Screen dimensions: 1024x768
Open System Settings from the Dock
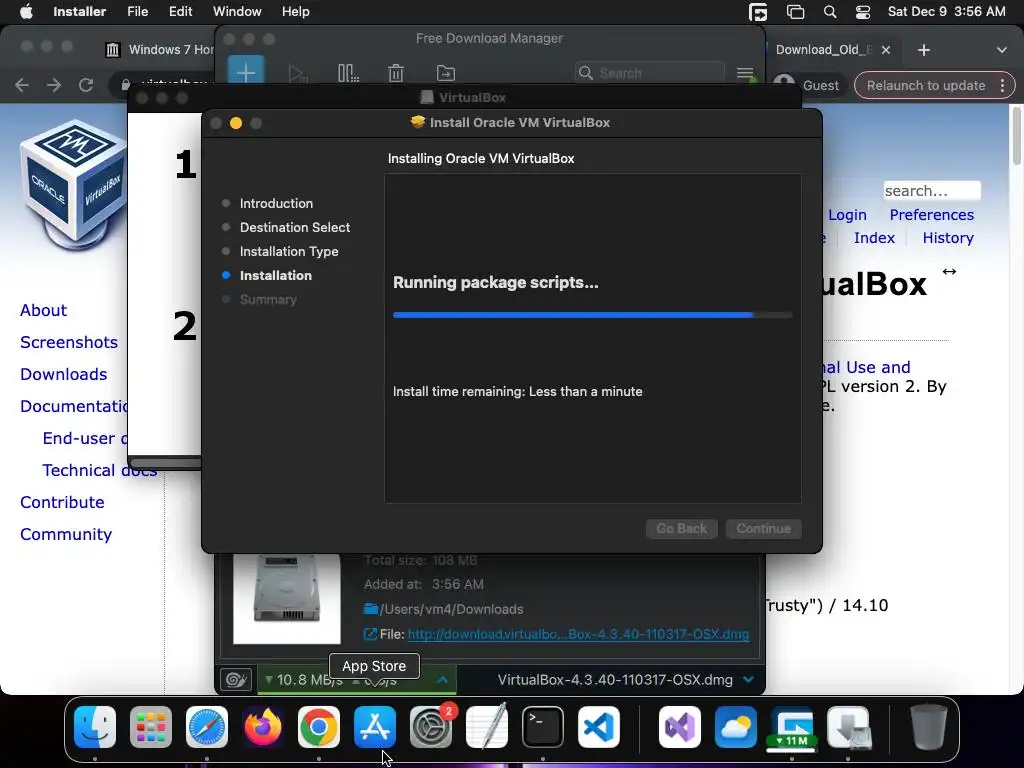(431, 727)
